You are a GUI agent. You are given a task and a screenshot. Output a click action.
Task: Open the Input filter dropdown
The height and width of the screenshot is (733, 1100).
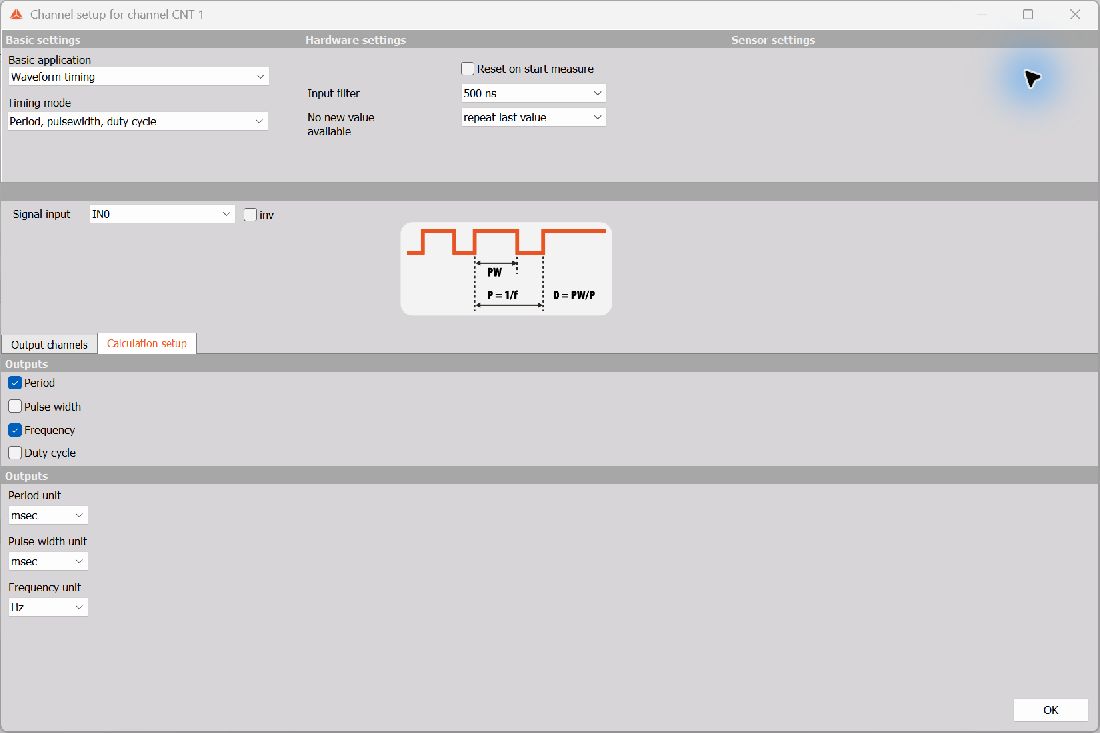click(533, 93)
